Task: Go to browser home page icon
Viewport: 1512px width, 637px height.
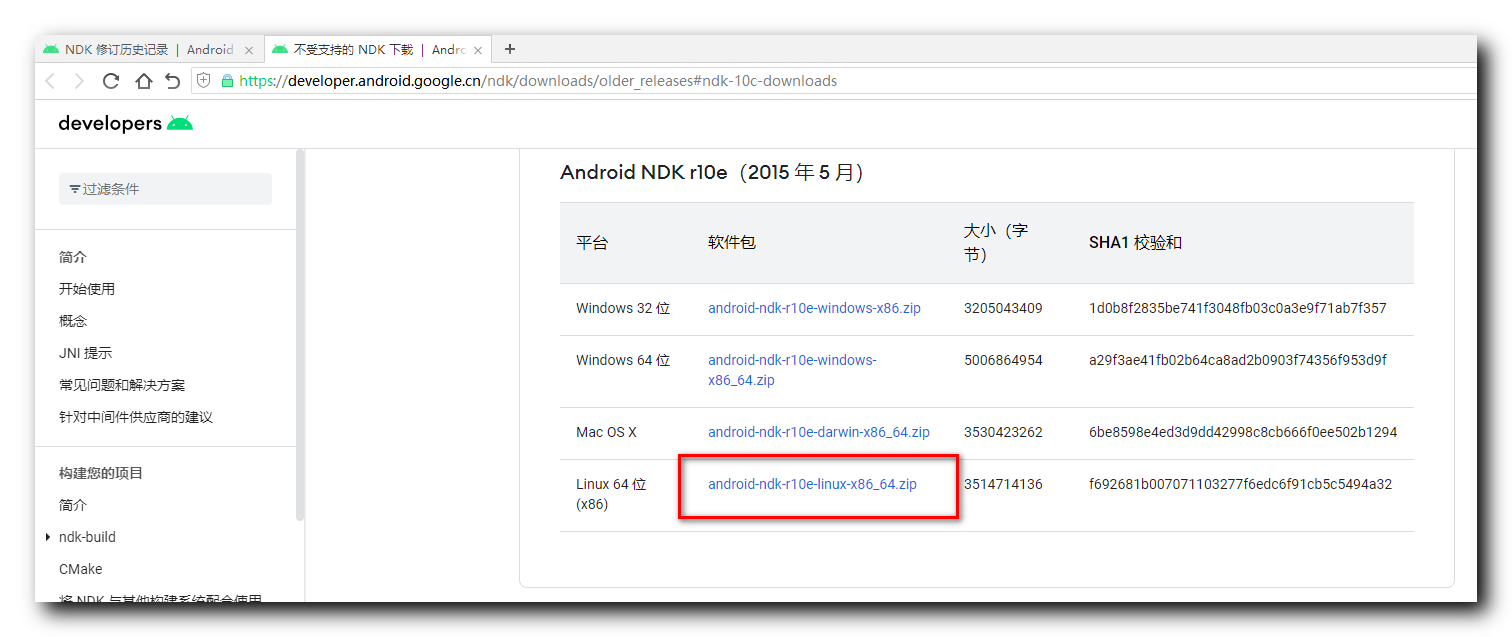Action: click(143, 81)
